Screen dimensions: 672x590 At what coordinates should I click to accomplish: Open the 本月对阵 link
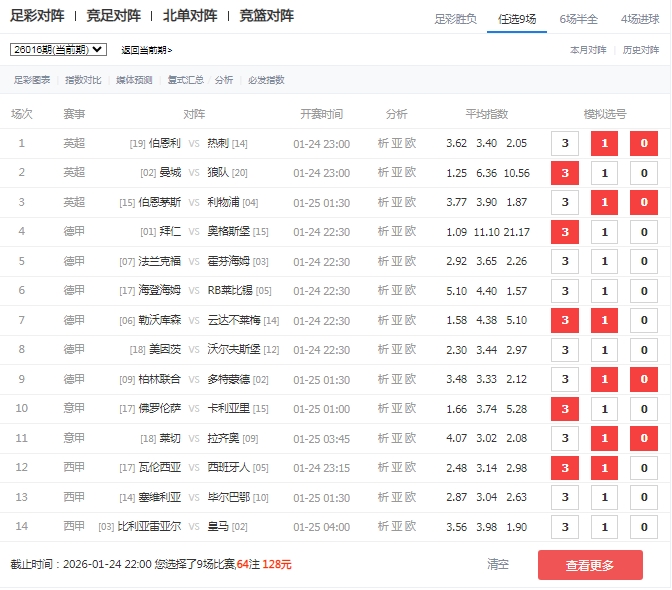click(x=588, y=49)
